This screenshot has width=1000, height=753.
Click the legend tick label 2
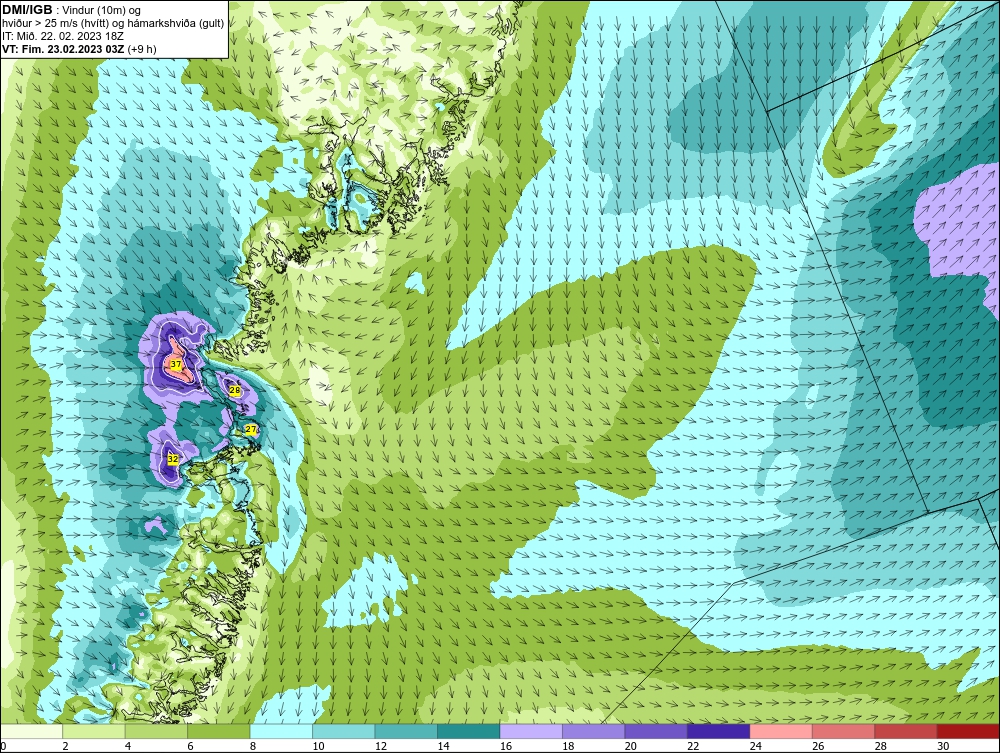(65, 746)
